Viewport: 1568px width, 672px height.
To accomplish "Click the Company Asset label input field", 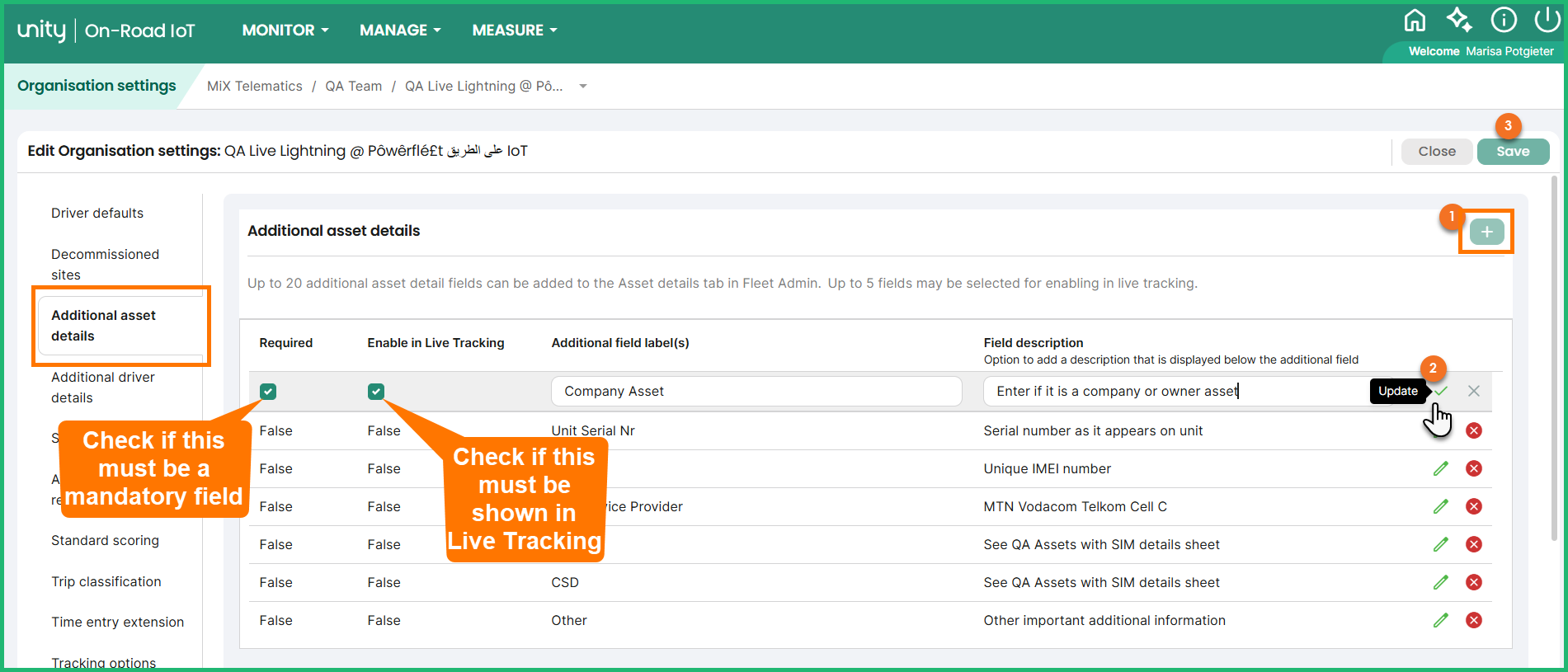I will point(756,391).
